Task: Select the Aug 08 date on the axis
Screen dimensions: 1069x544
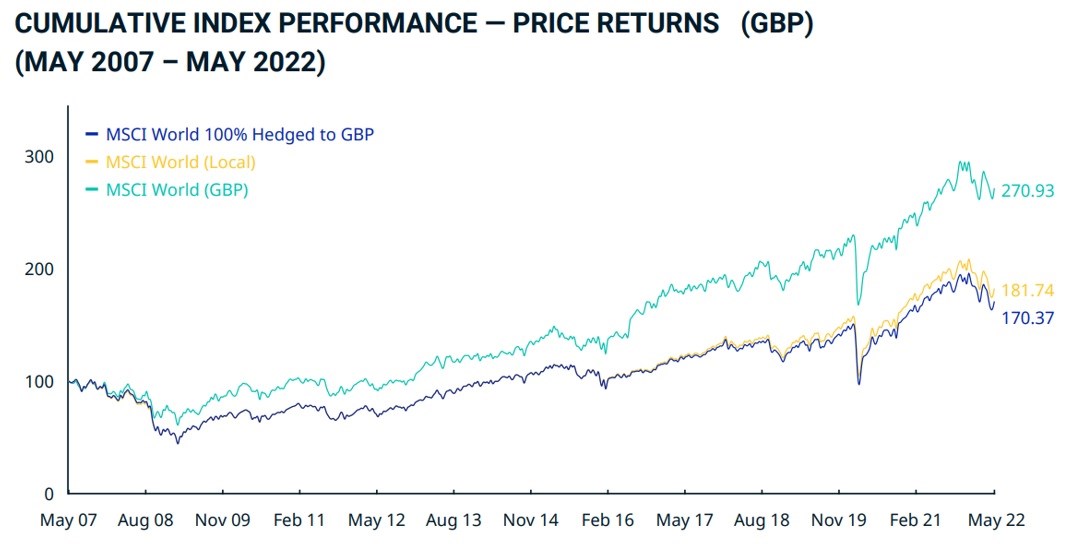Action: click(146, 521)
